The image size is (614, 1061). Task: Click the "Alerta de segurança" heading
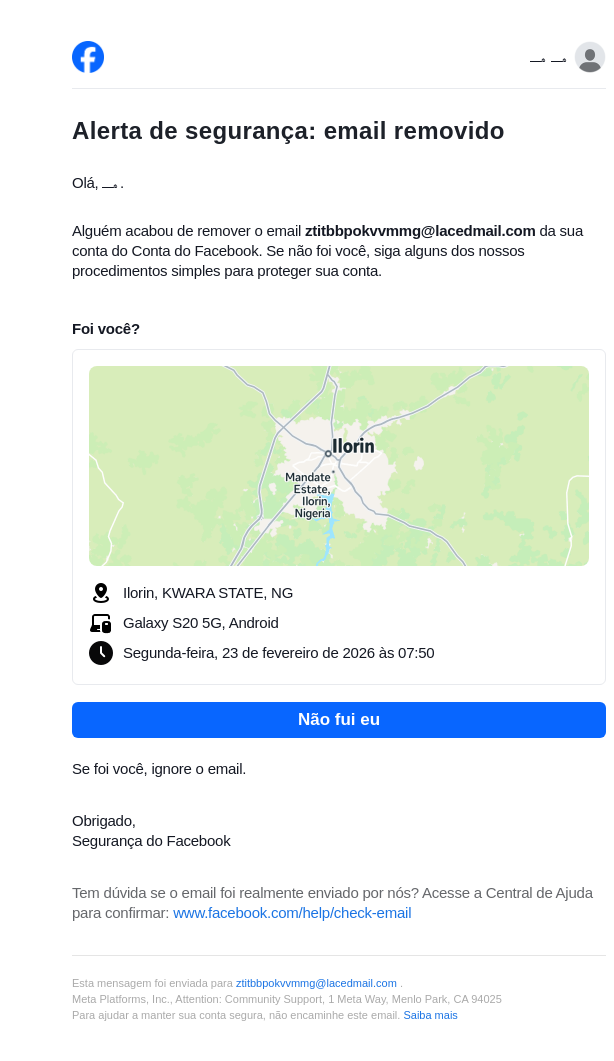pyautogui.click(x=288, y=131)
